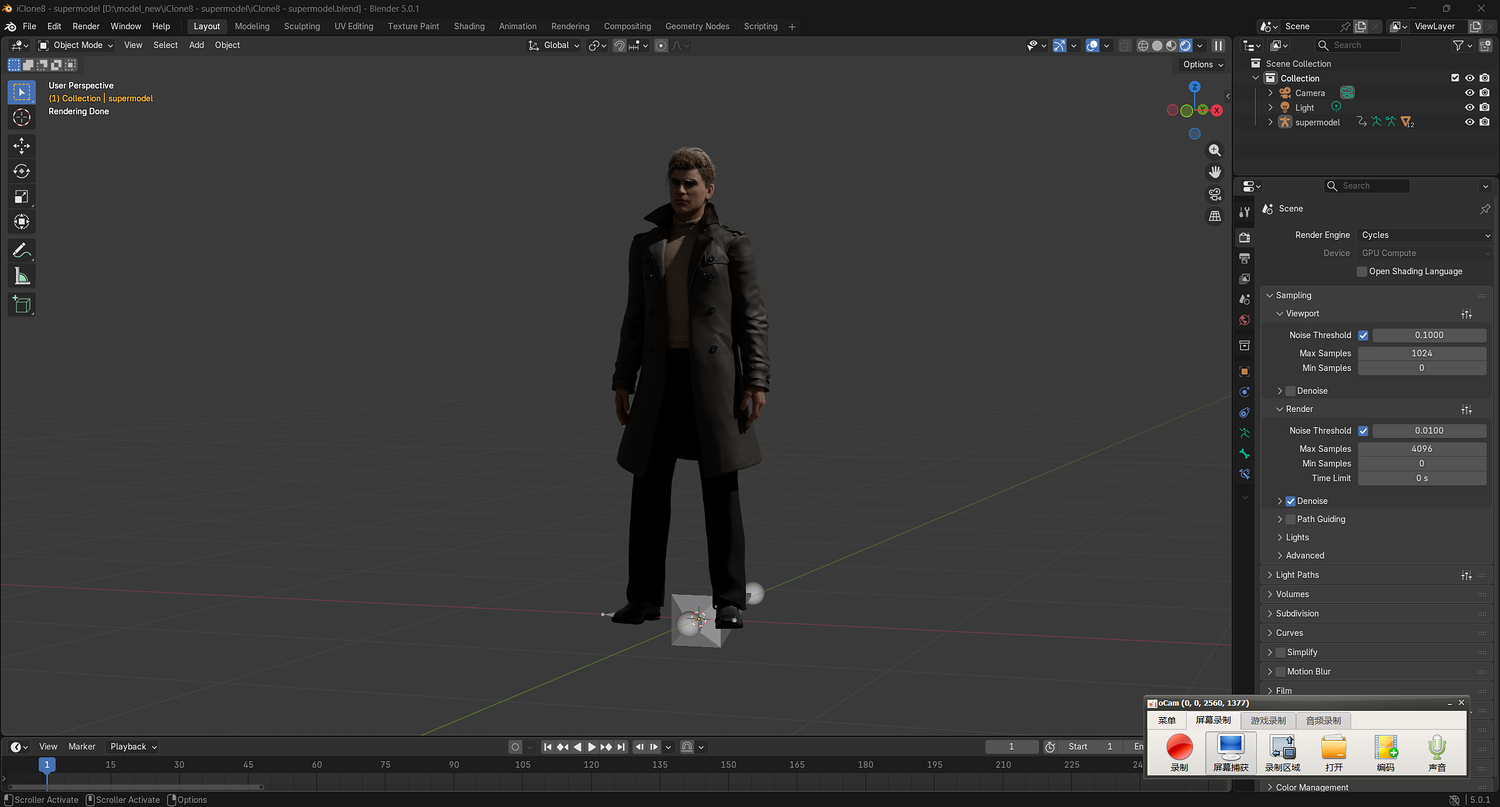The height and width of the screenshot is (807, 1500).
Task: Select the Add Cube tool
Action: [x=22, y=304]
